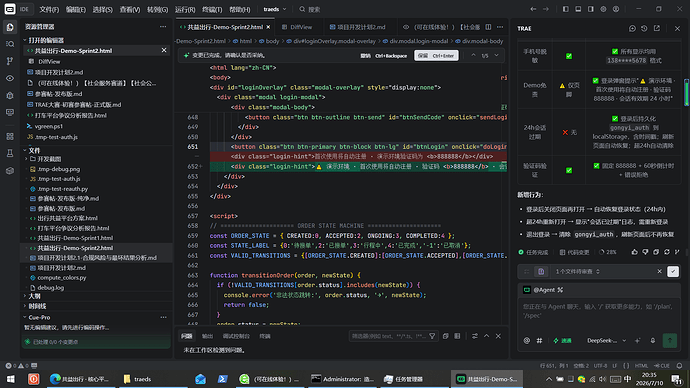Open the Testing flask icon

tap(10, 153)
